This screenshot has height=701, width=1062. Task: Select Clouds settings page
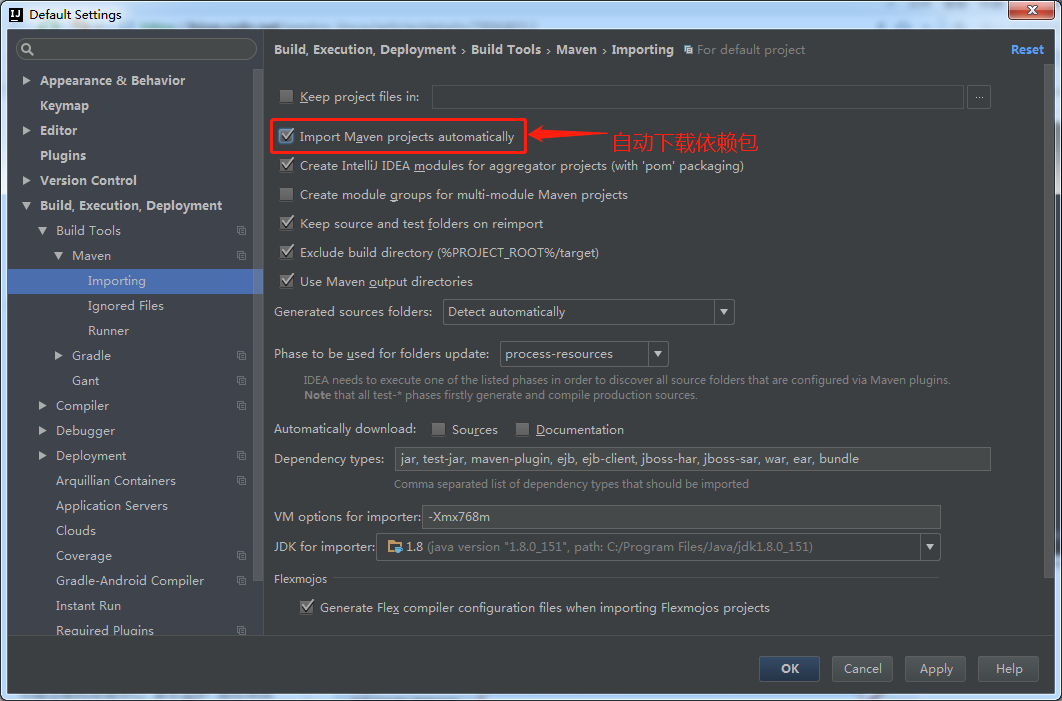76,531
